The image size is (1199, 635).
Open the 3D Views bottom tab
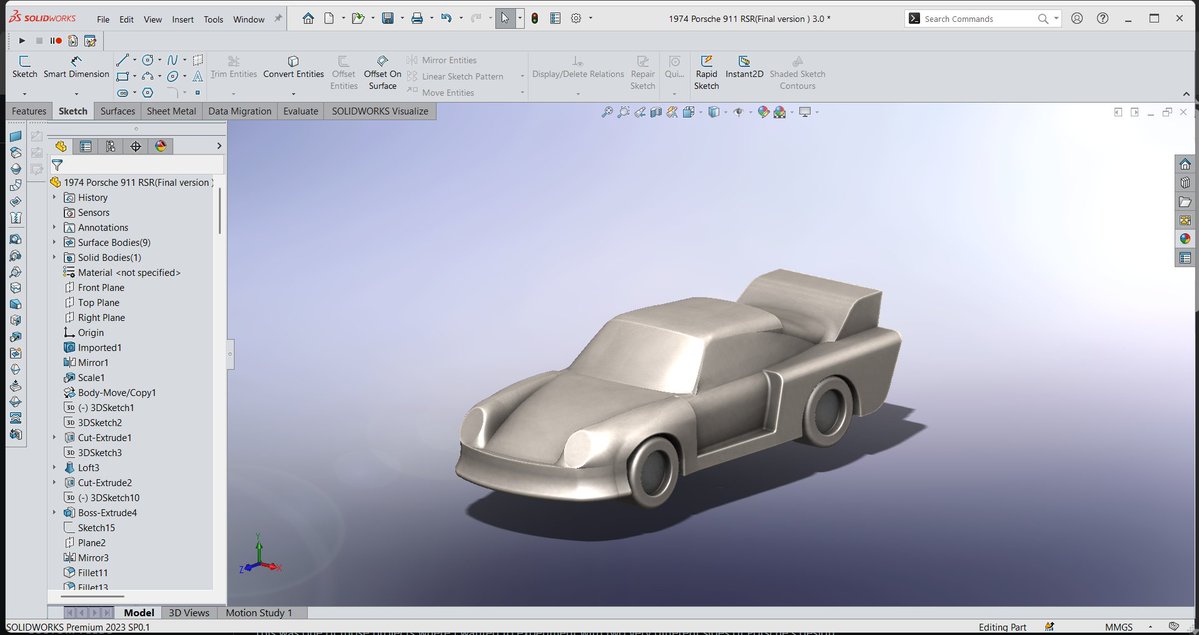[x=189, y=613]
